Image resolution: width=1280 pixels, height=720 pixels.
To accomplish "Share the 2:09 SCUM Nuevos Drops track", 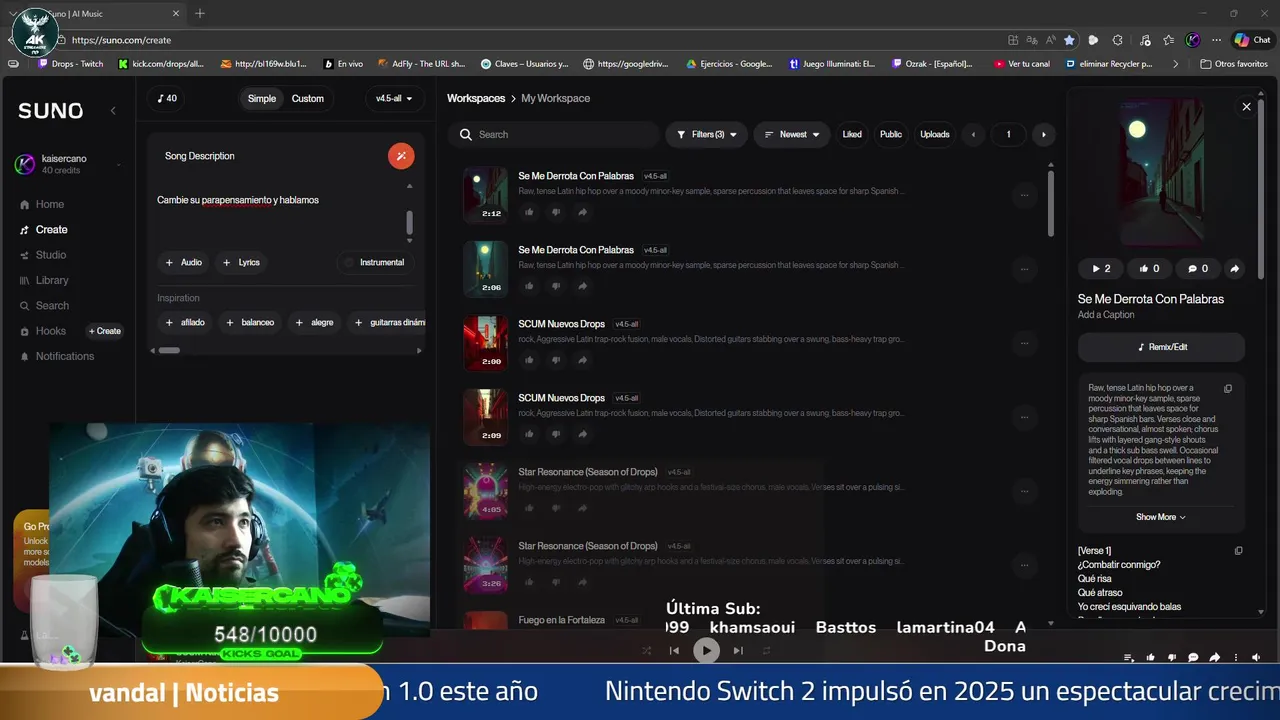I will click(583, 434).
